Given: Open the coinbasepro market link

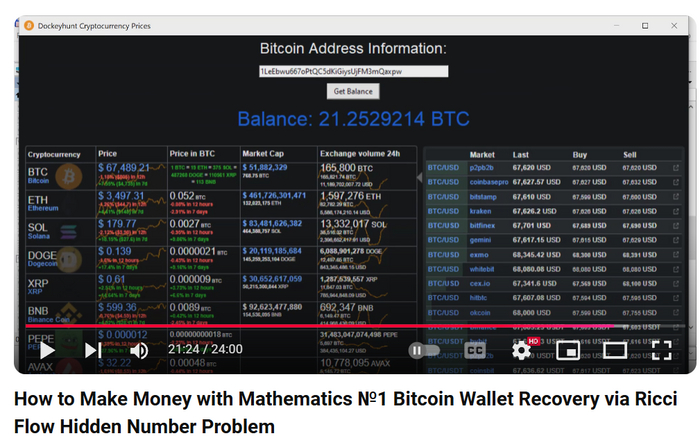Looking at the screenshot, I should pyautogui.click(x=489, y=182).
